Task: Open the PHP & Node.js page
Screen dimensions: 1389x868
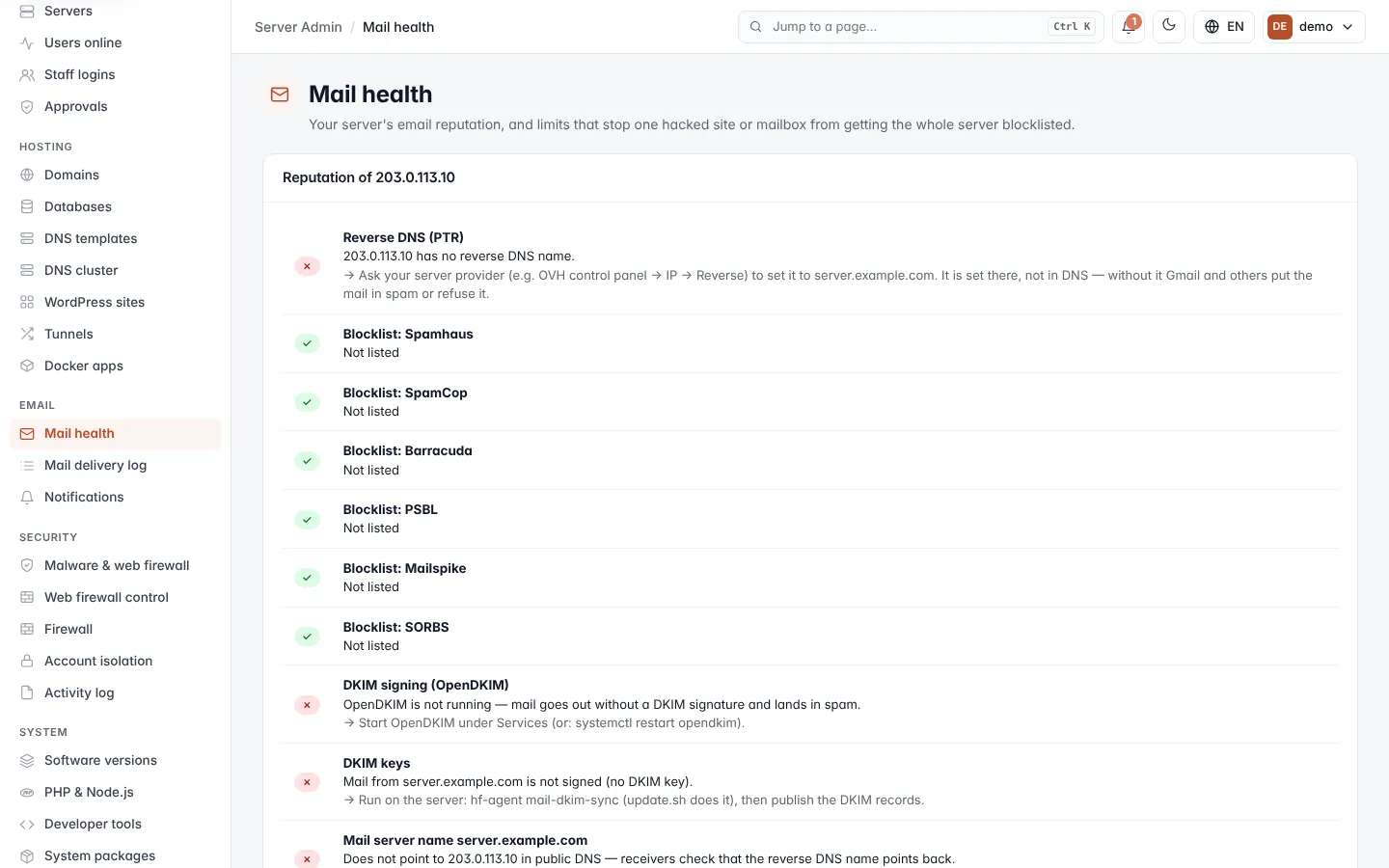Action: coord(115,792)
